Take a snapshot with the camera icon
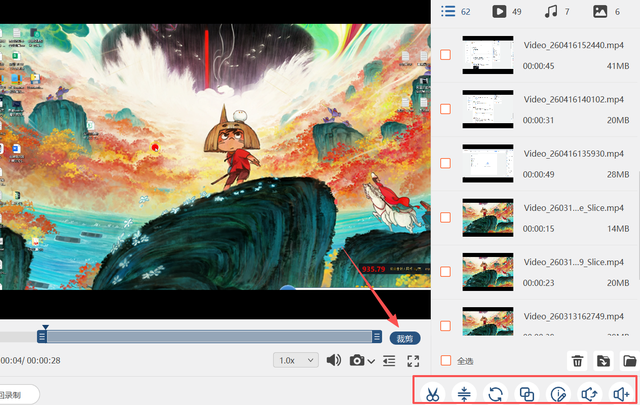This screenshot has height=405, width=640. click(x=357, y=360)
